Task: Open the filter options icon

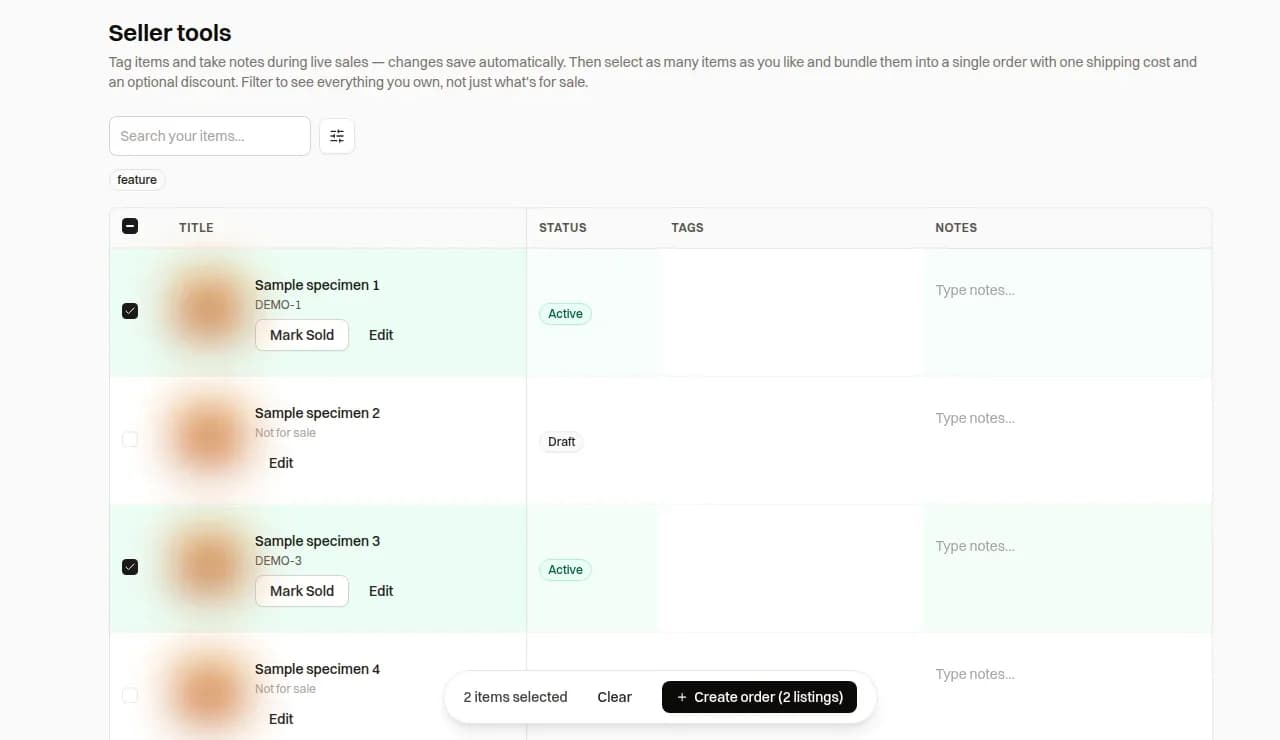Action: click(337, 136)
